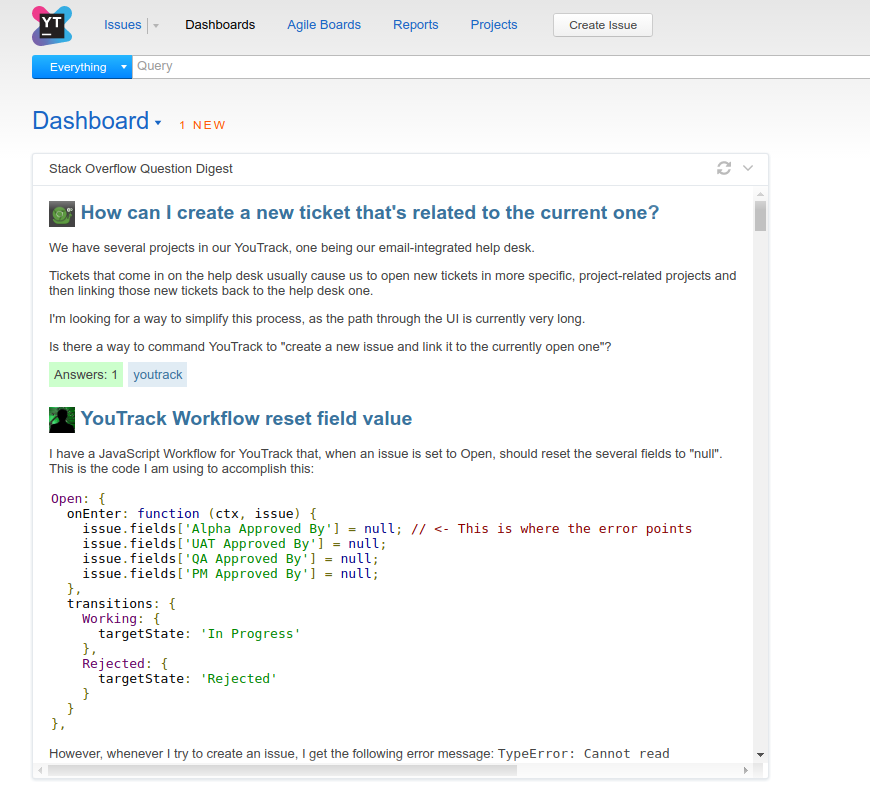This screenshot has height=810, width=870.
Task: Click the Create Issue button
Action: pyautogui.click(x=603, y=25)
